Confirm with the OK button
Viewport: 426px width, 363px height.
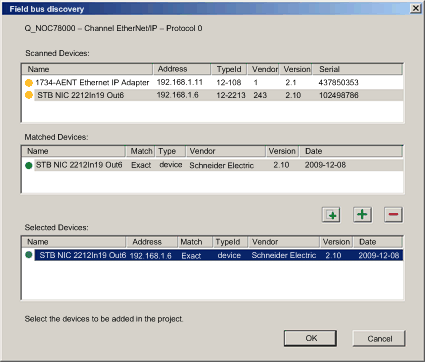point(310,338)
